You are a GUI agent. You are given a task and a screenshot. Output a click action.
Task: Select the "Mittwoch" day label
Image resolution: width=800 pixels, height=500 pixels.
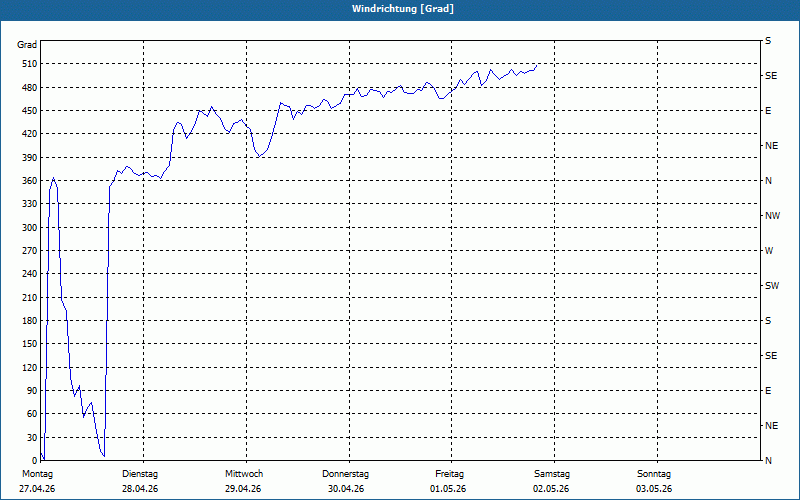click(244, 474)
